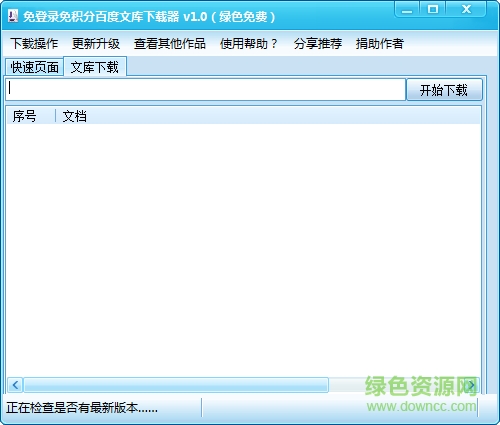This screenshot has width=500, height=425.
Task: Open the 下载操作 menu
Action: [34, 43]
